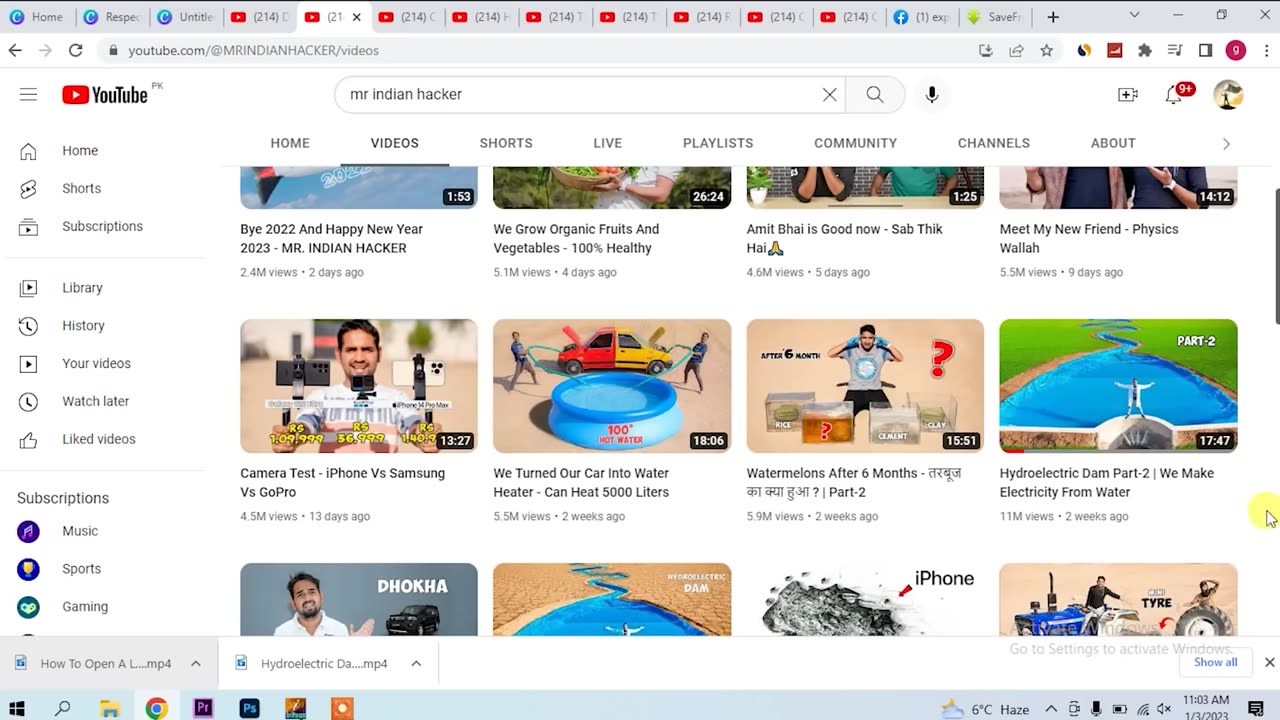
Task: Switch to the SHORTS channel tab
Action: tap(506, 143)
